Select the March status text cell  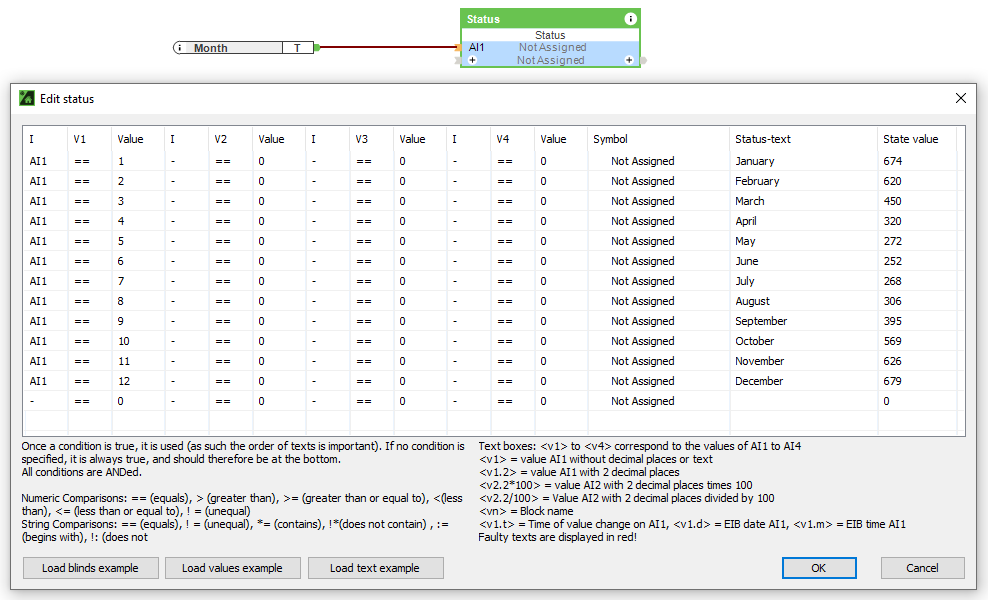(x=803, y=201)
